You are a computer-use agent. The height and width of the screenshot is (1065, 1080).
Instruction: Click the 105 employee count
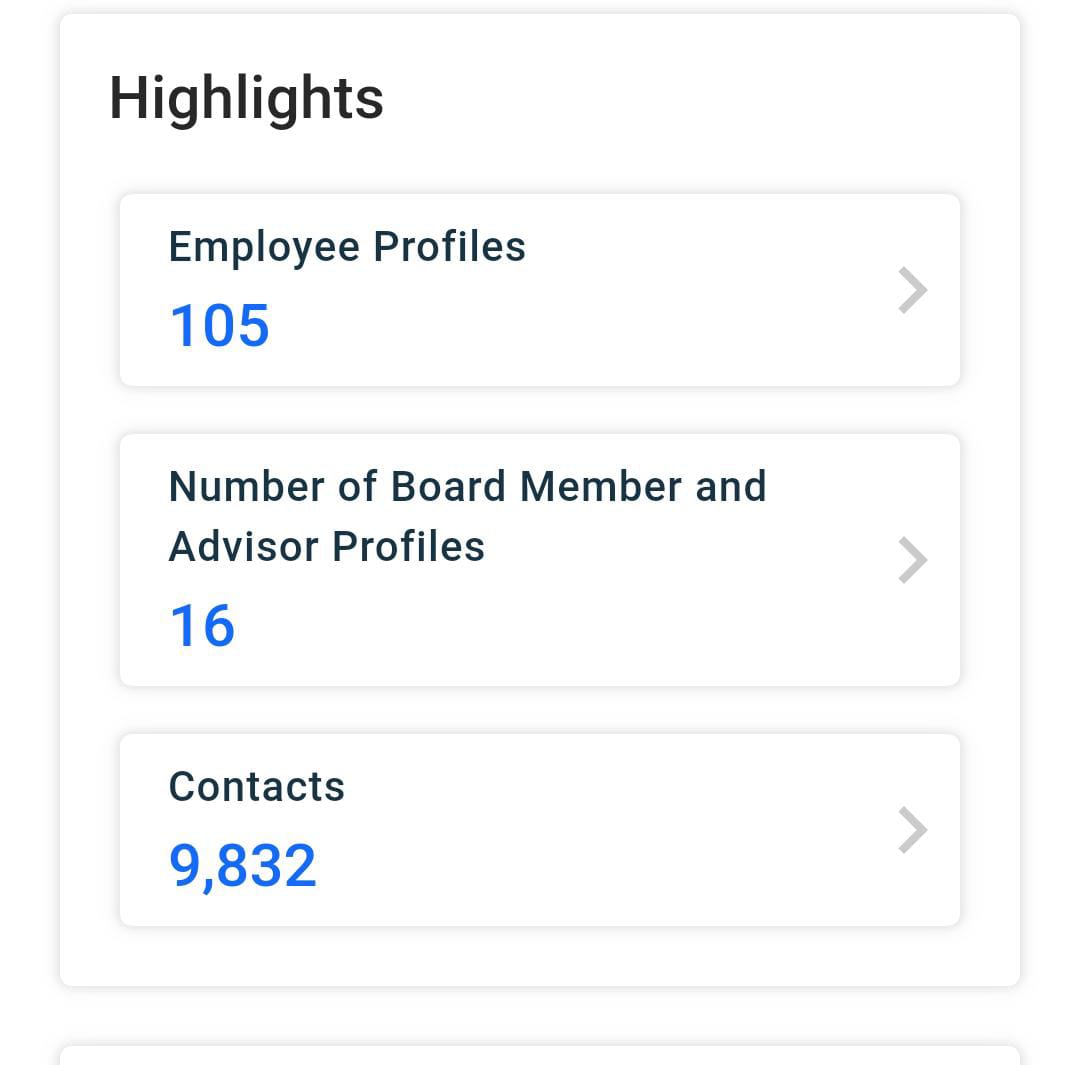tap(219, 325)
